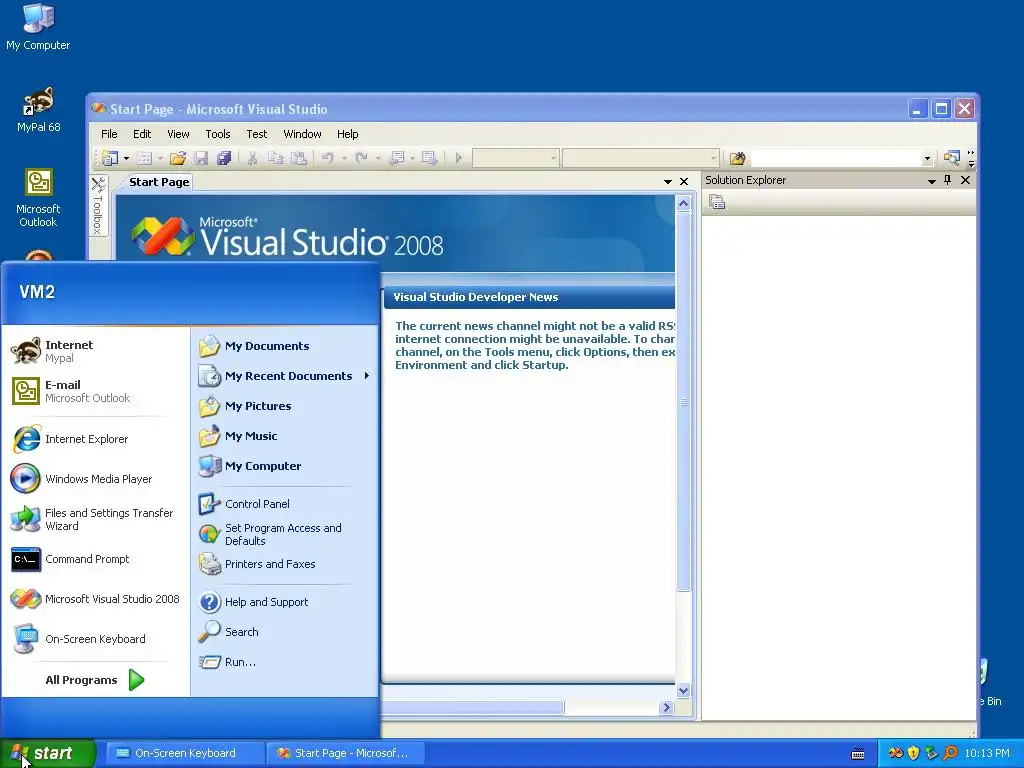
Task: Click the Add New Item toolbar icon
Action: coord(144,158)
